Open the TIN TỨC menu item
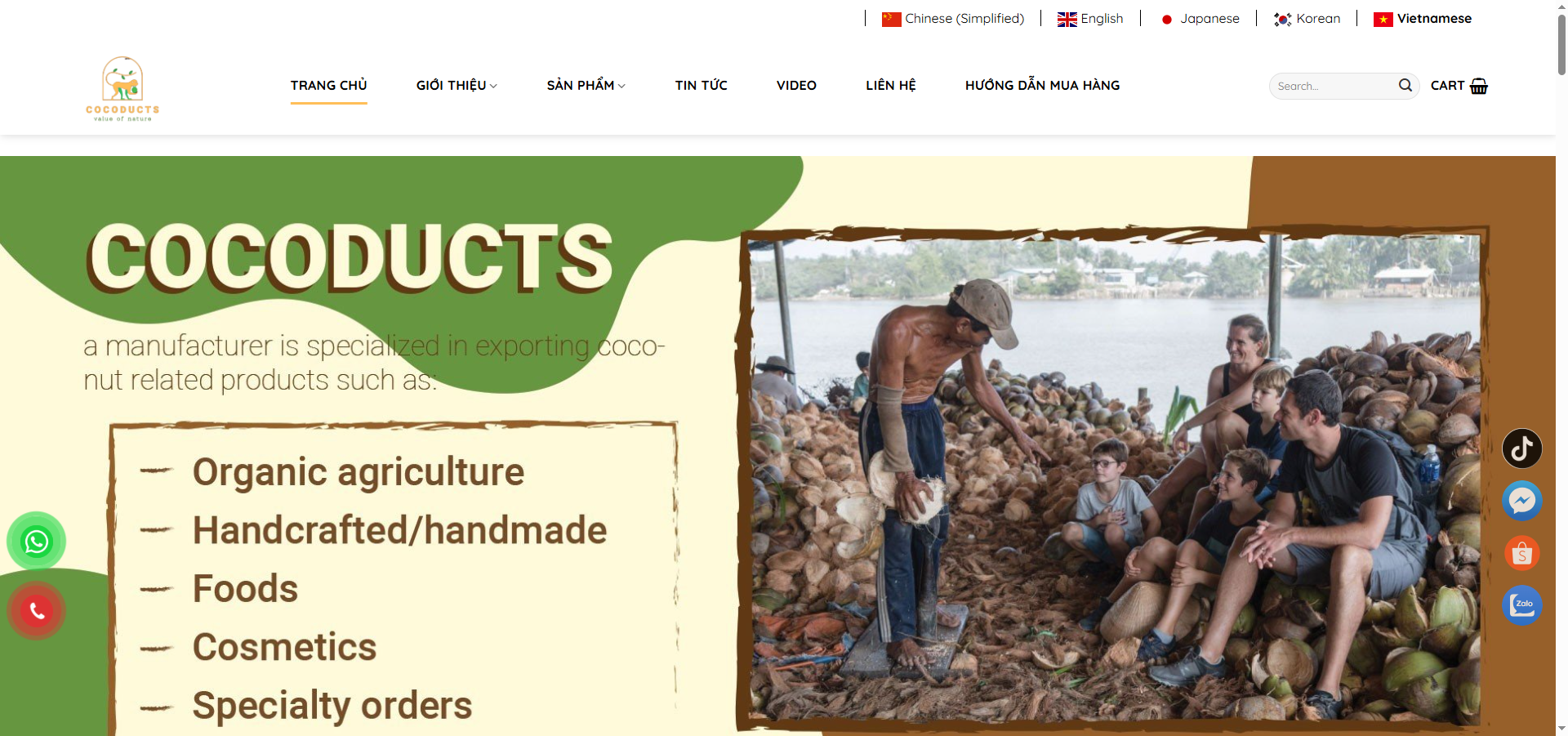This screenshot has height=736, width=1568. 702,85
